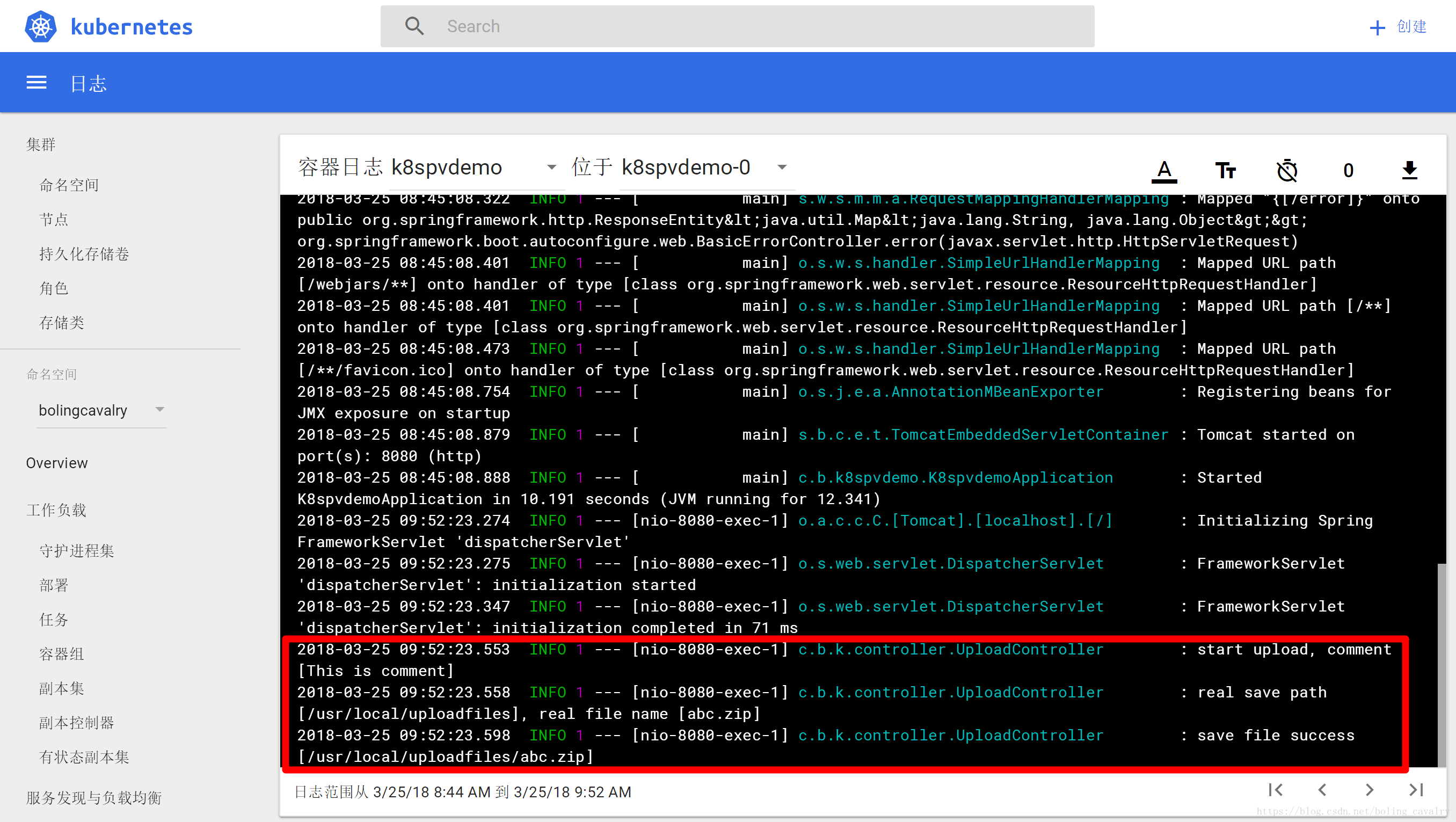Download the container logs
The image size is (1456, 822).
[1410, 170]
